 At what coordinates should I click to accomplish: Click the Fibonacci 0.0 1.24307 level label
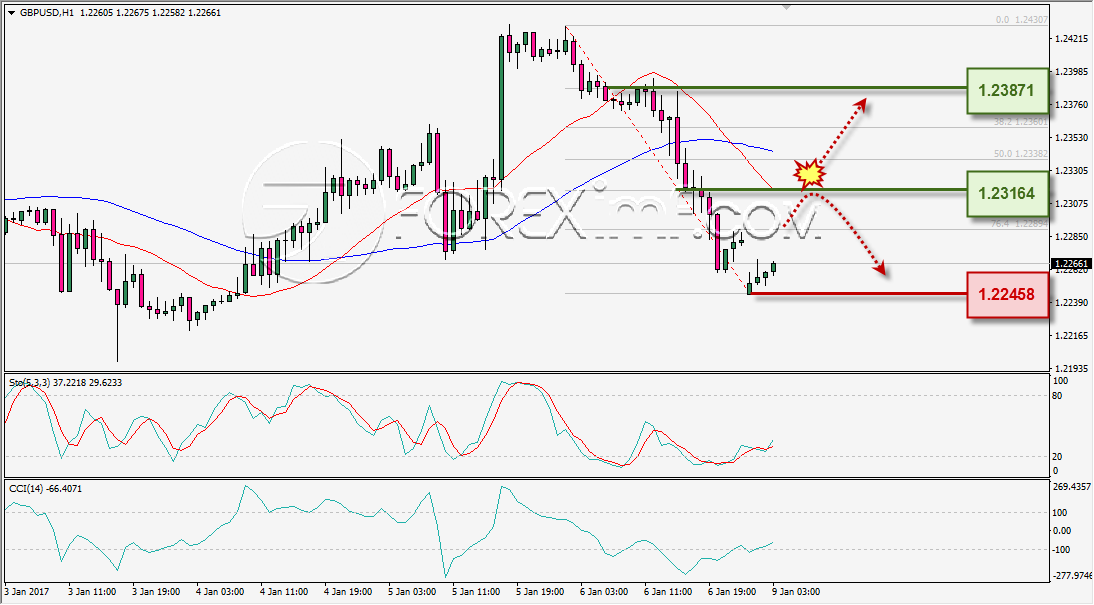pos(1021,20)
